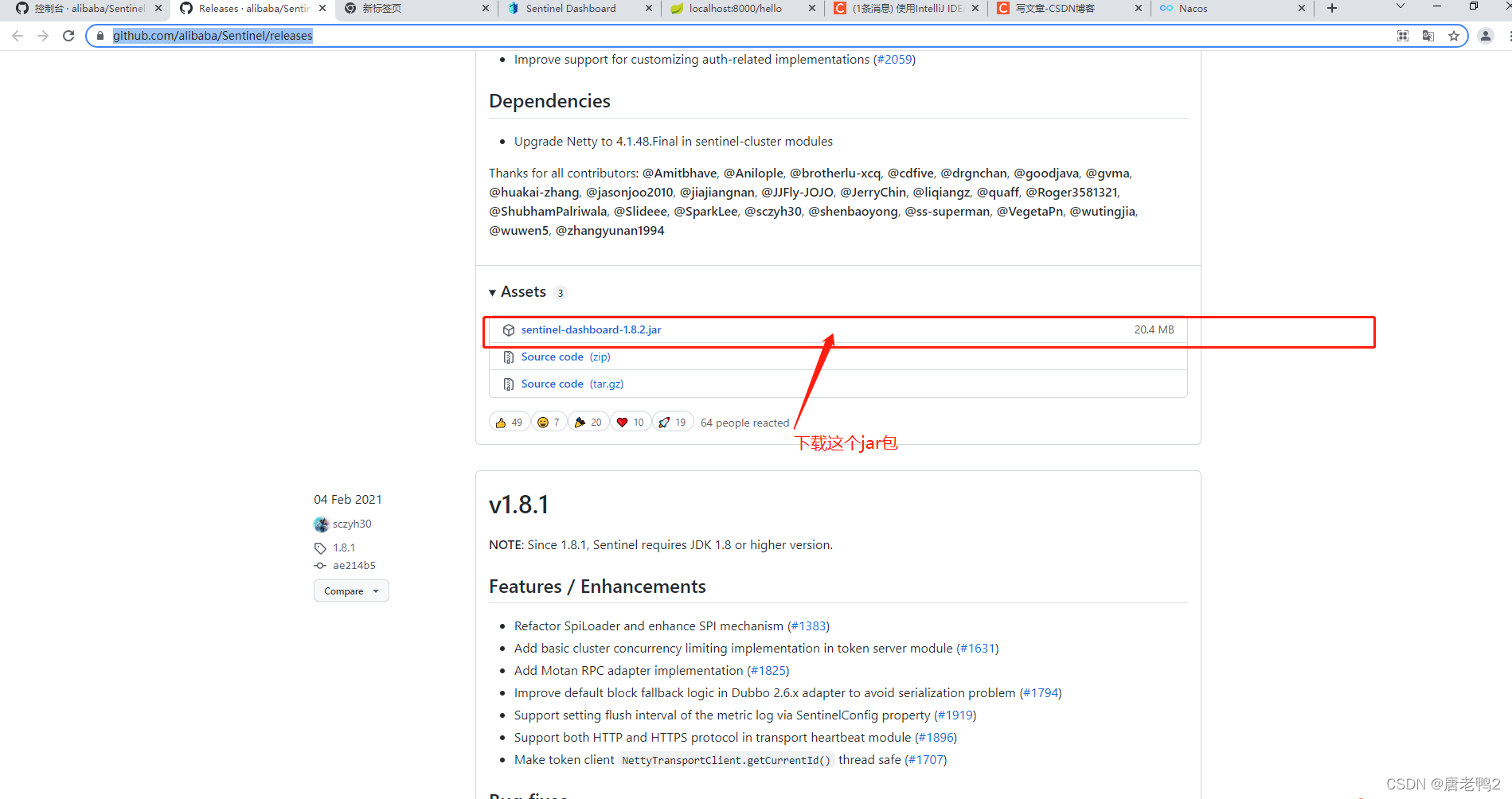This screenshot has width=1512, height=799.
Task: Close the localhost:8000/hello tab
Action: tap(812, 8)
